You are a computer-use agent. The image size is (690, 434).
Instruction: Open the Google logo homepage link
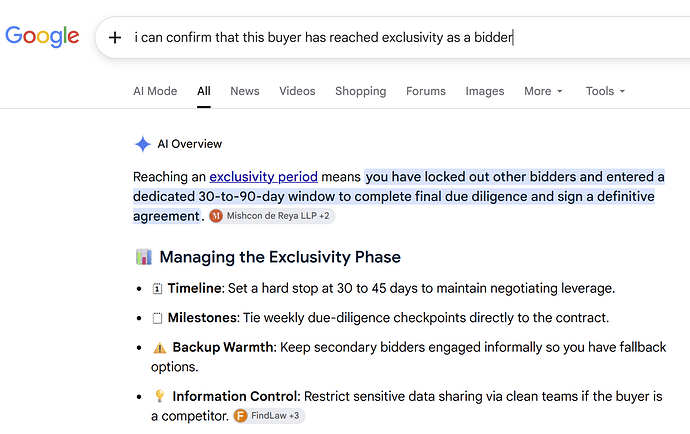(x=42, y=36)
